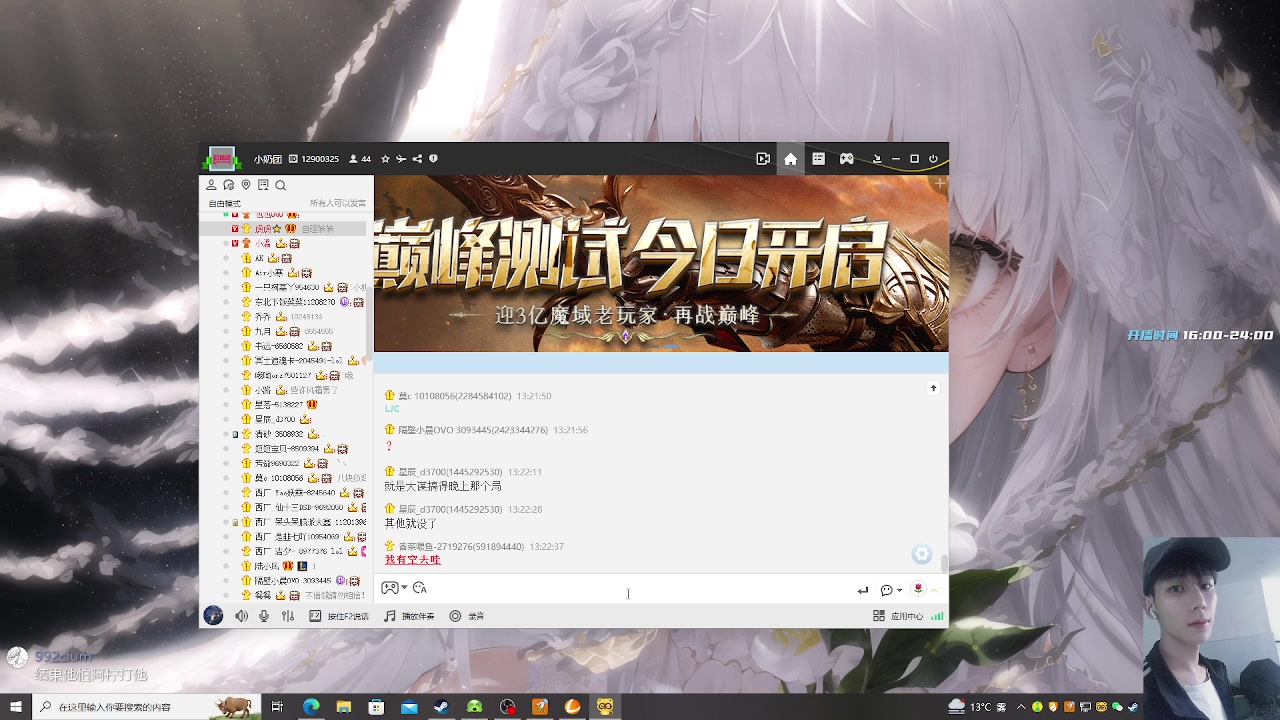Click the microphone icon on the bottom toolbar
The image size is (1280, 720).
pos(263,616)
